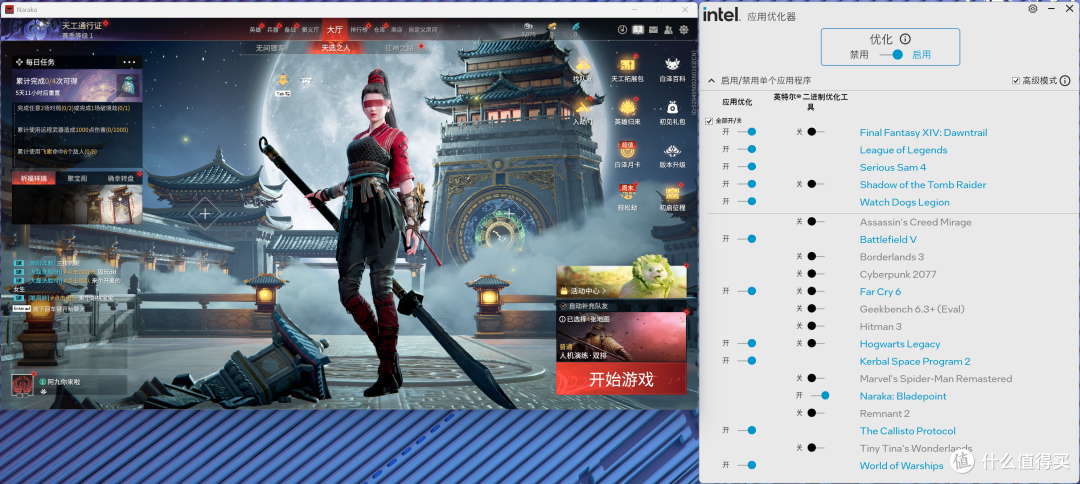Click Assassin's Creed Mirage entry
The image size is (1080, 484).
point(915,222)
